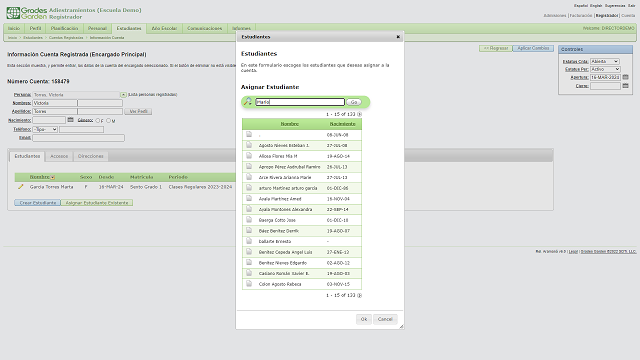Go to next page arrow above table
Viewport: 640px width, 360px height.
tap(360, 114)
